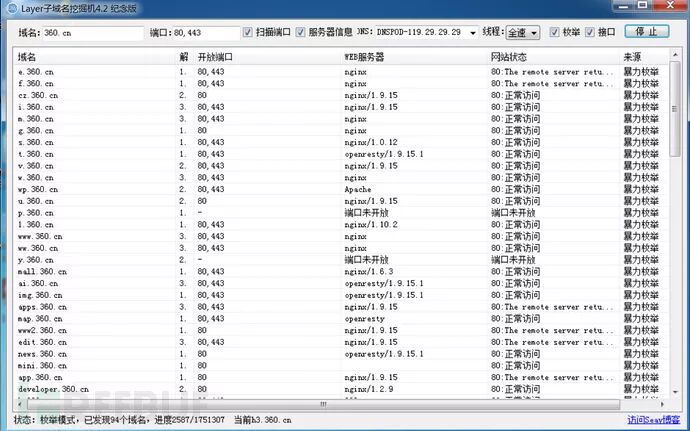Click the 端口 input field with 80,443
Image resolution: width=690 pixels, height=431 pixels.
click(206, 33)
